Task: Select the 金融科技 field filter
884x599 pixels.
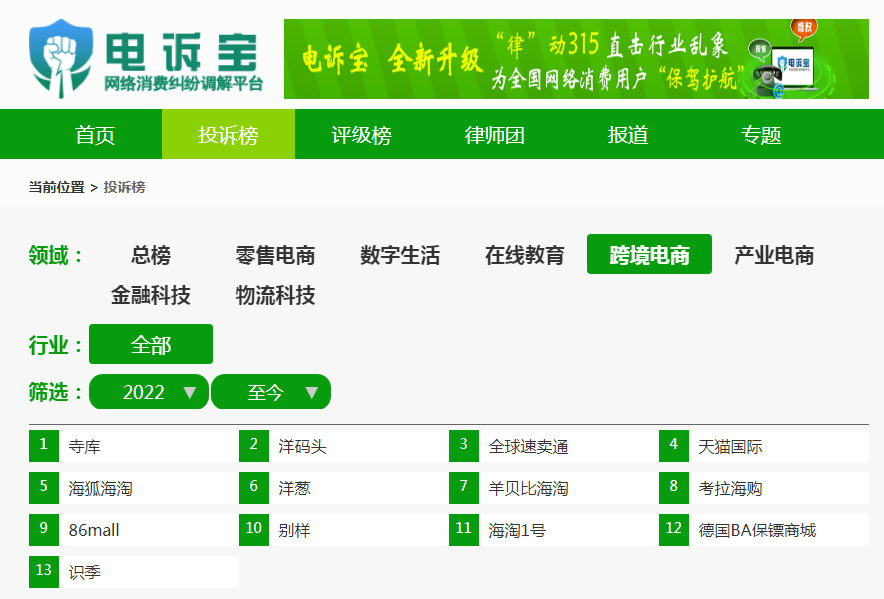Action: (x=151, y=295)
